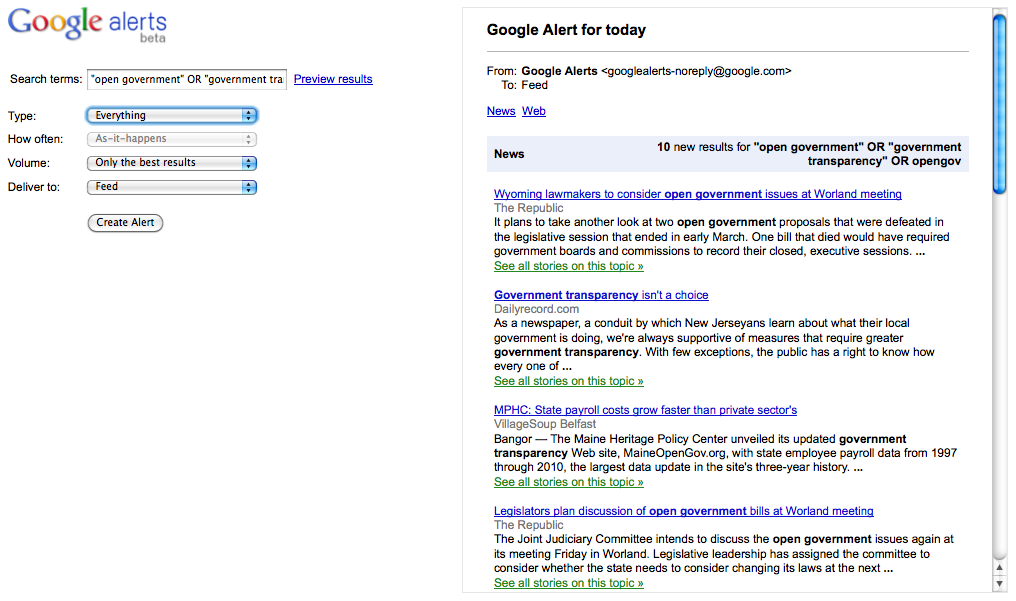The image size is (1016, 601).
Task: Focus the Search terms input field
Action: coord(187,79)
